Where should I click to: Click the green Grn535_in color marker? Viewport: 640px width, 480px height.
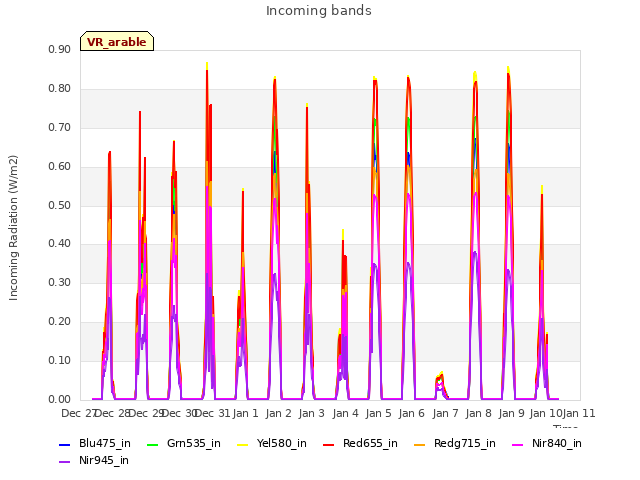pyautogui.click(x=152, y=444)
